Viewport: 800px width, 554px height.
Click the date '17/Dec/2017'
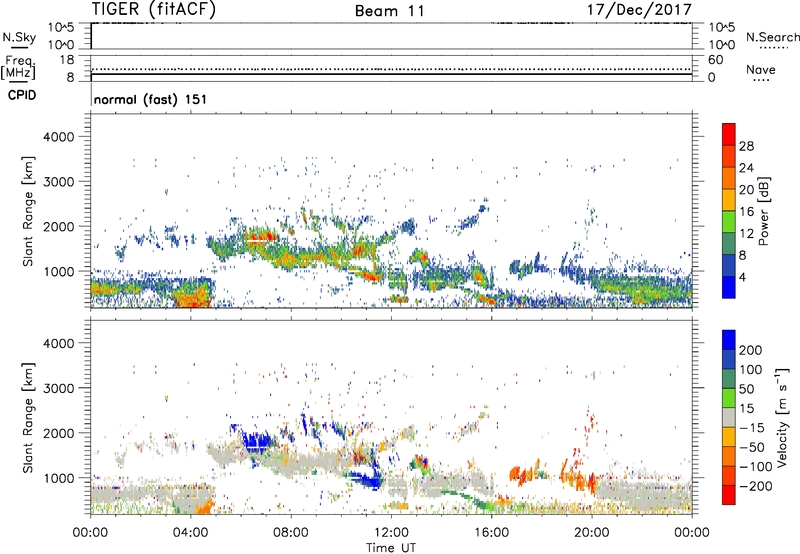tap(639, 9)
